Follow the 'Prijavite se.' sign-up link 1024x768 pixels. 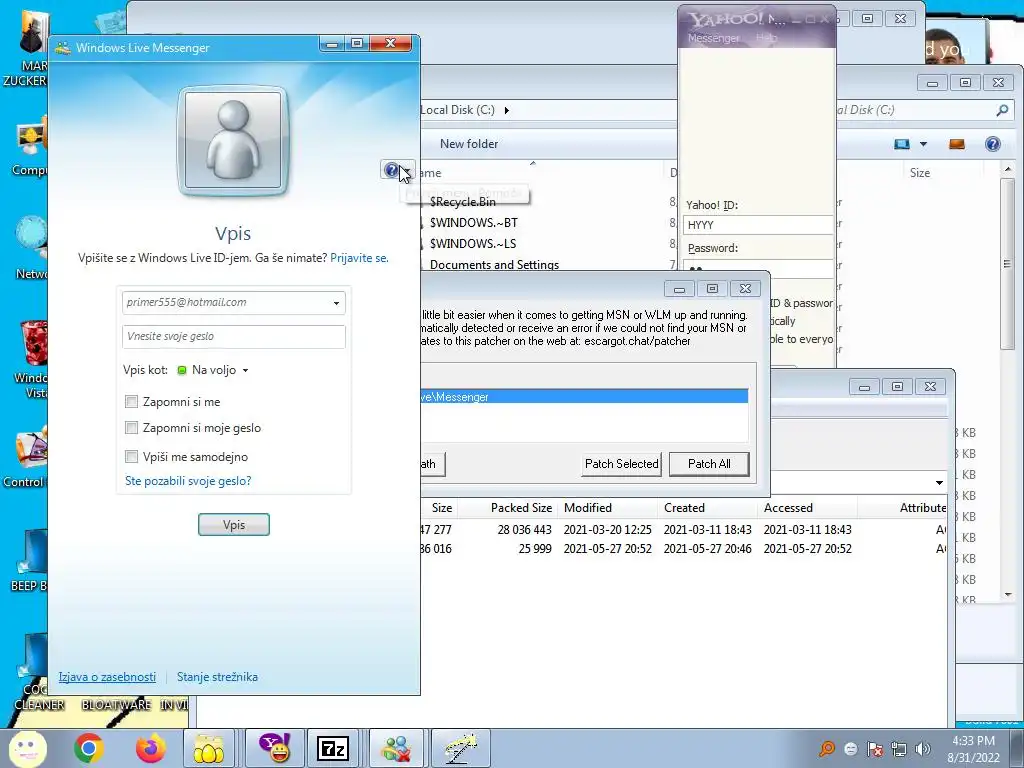coord(359,258)
